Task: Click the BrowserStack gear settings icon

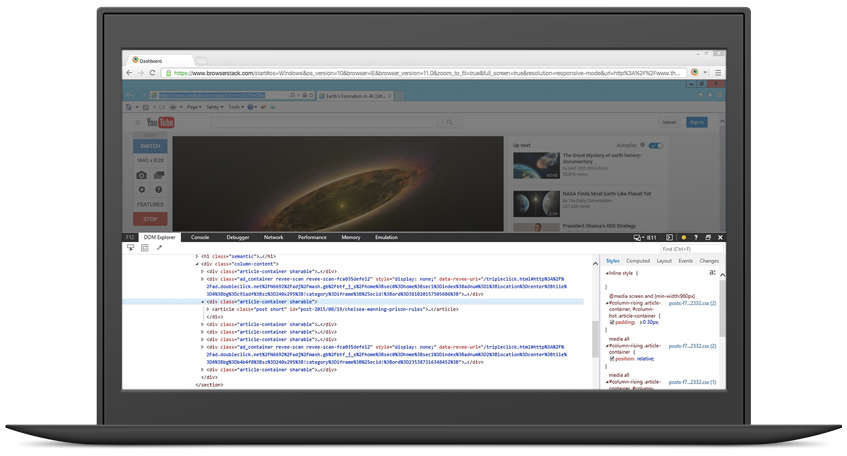Action: (x=142, y=190)
